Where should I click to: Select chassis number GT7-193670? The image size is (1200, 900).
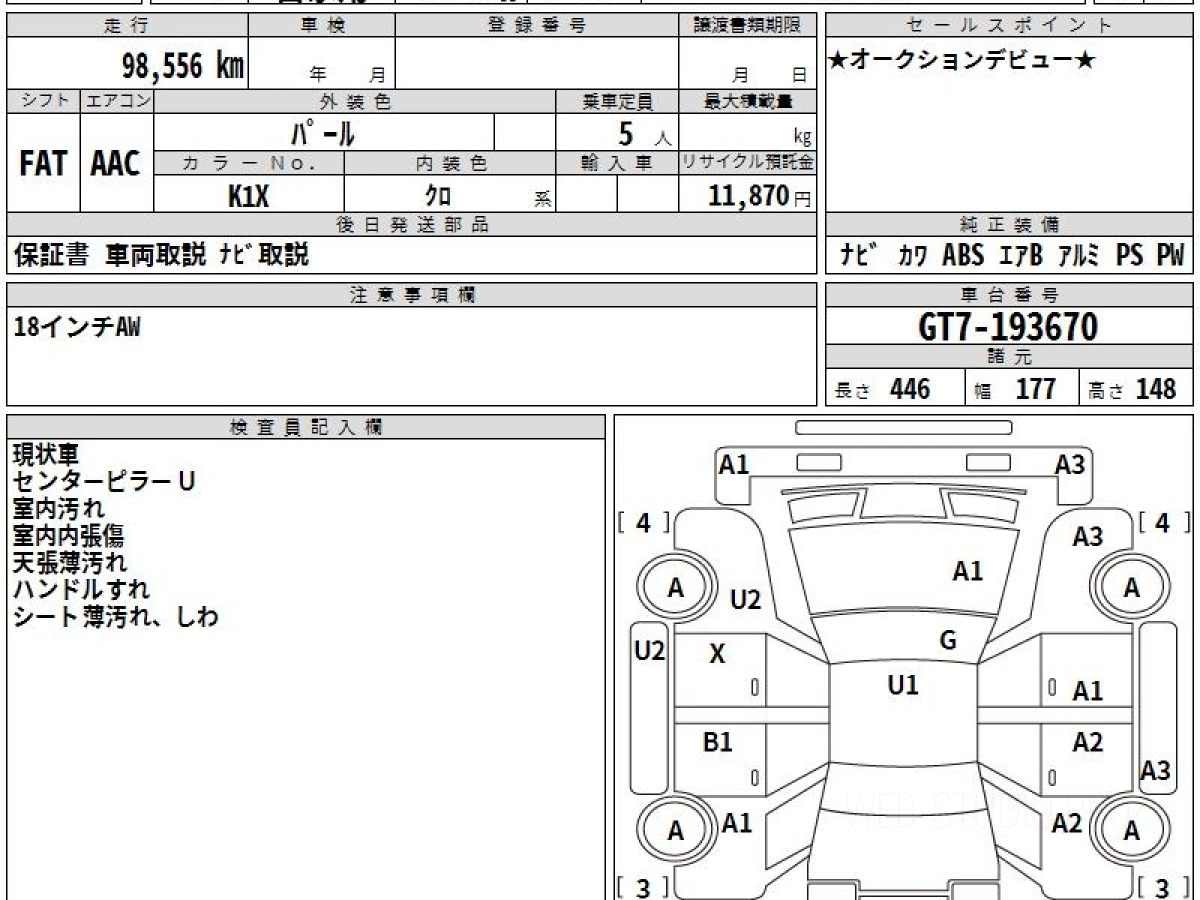point(1008,327)
